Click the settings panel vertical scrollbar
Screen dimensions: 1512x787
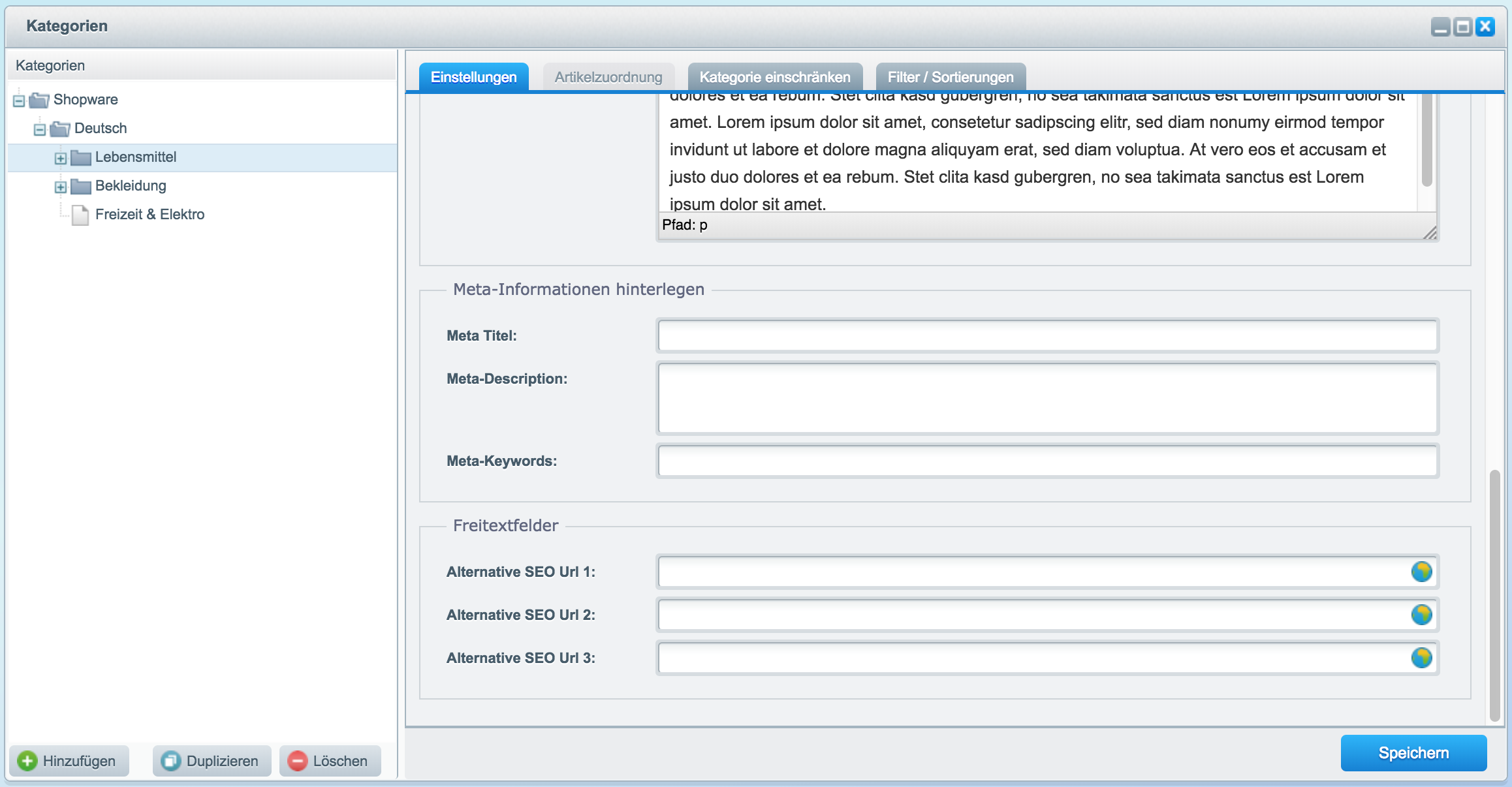click(x=1495, y=595)
